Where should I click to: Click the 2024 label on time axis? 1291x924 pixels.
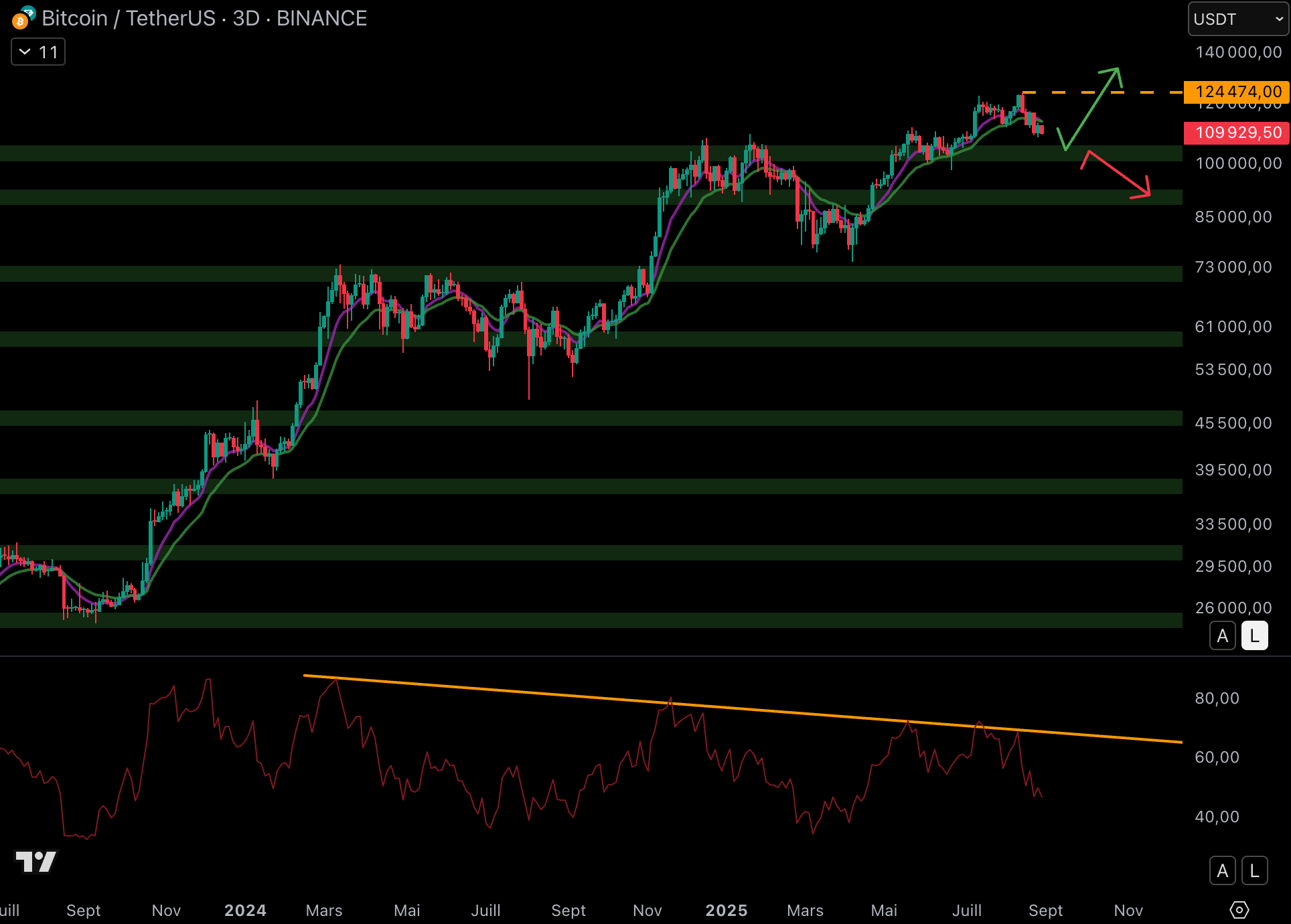point(245,910)
